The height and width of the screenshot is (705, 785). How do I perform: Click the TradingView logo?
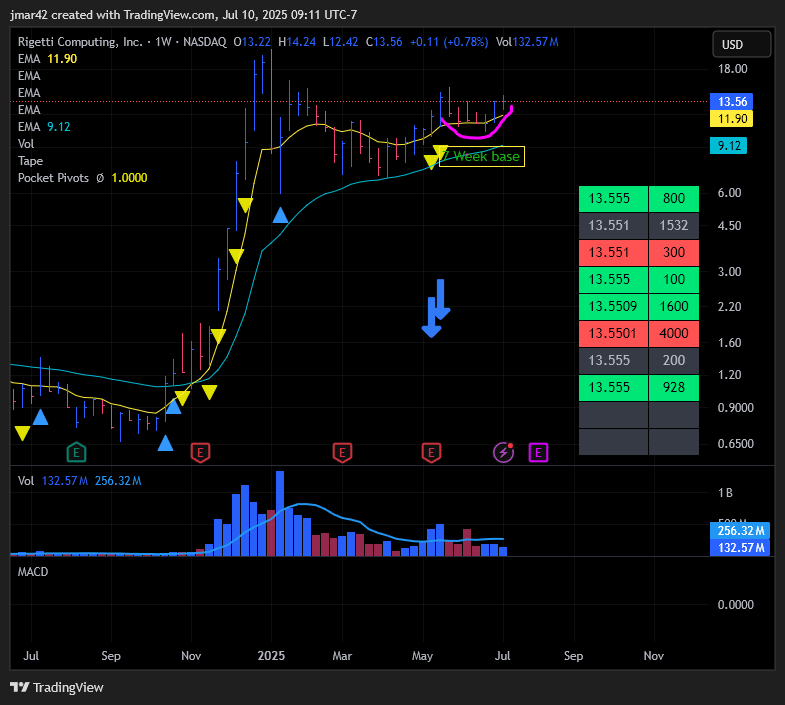(x=57, y=687)
